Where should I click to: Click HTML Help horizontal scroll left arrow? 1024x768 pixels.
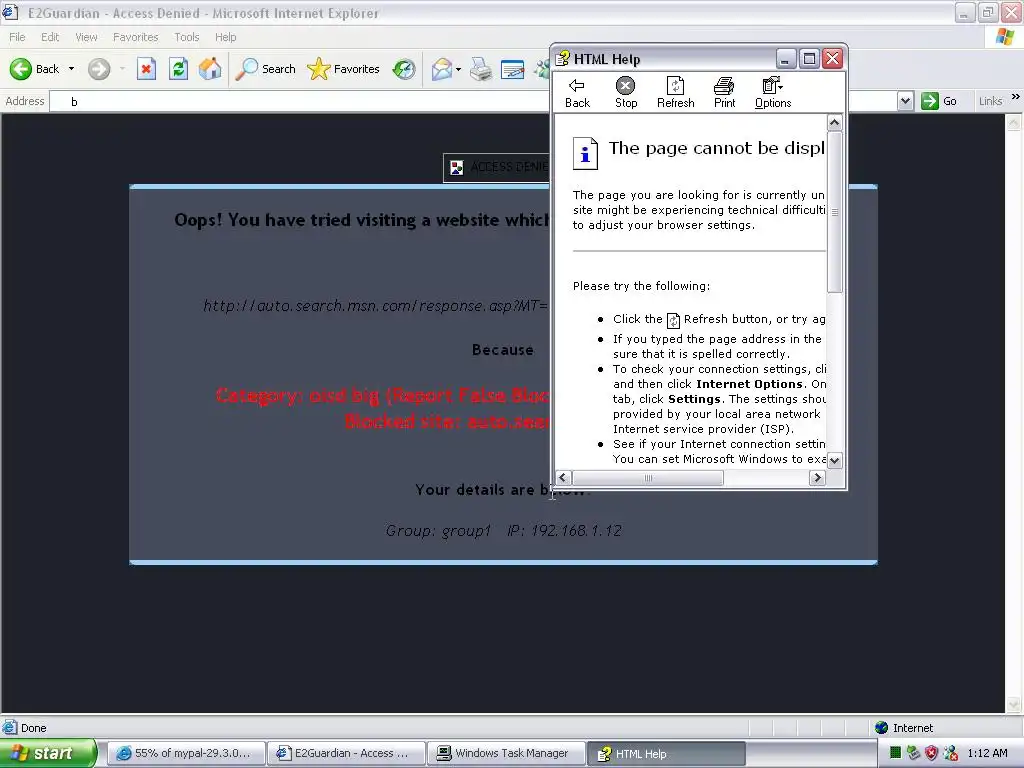[563, 477]
